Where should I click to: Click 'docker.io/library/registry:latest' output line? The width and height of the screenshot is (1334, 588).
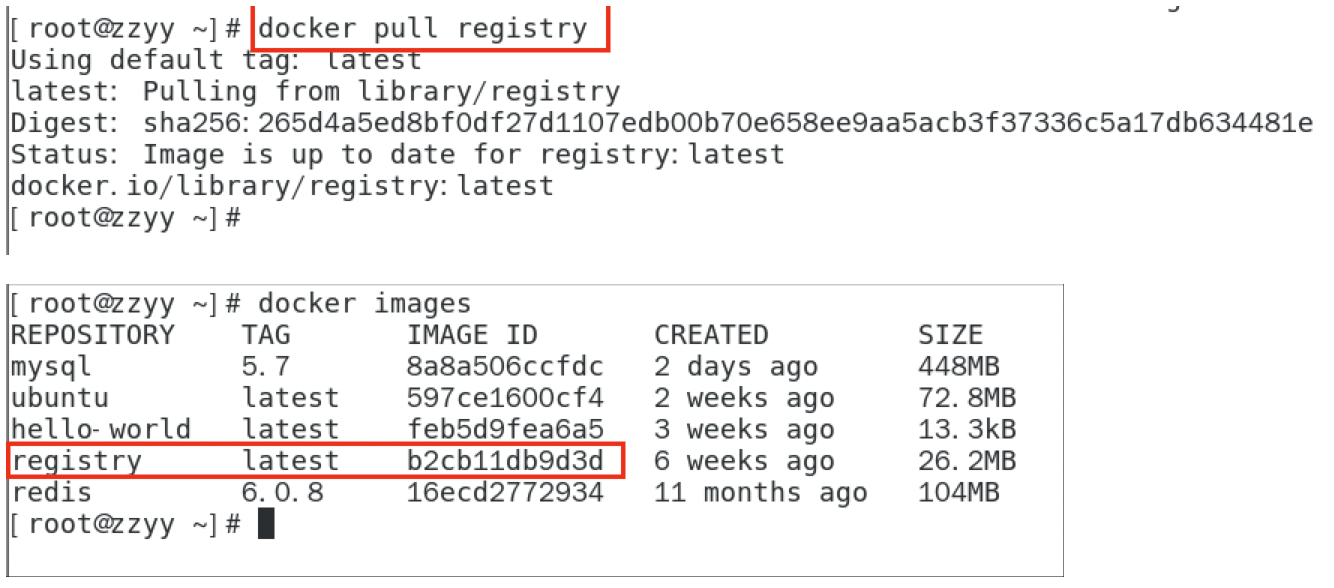[281, 186]
